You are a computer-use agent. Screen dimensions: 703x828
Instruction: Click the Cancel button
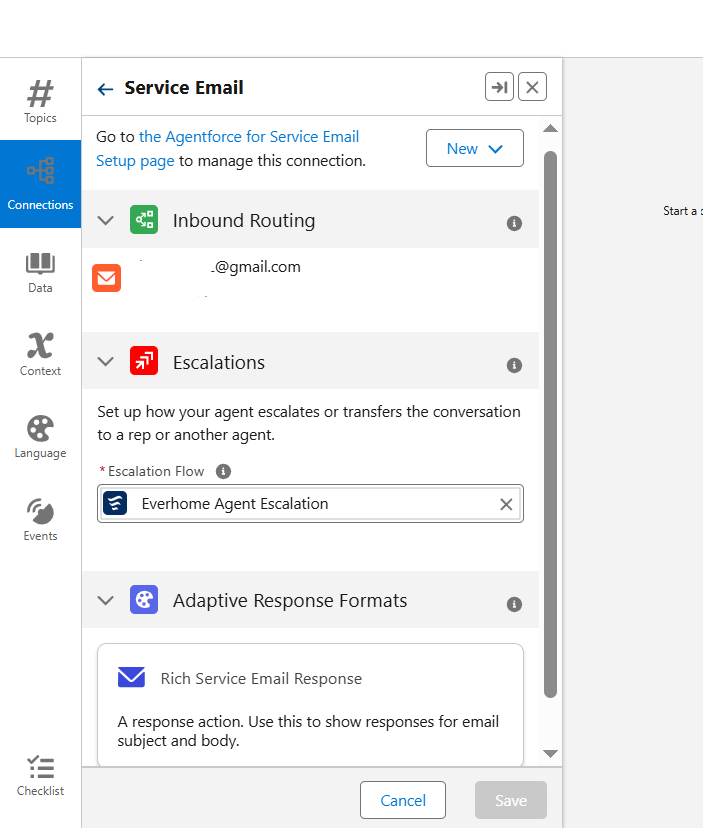point(403,800)
